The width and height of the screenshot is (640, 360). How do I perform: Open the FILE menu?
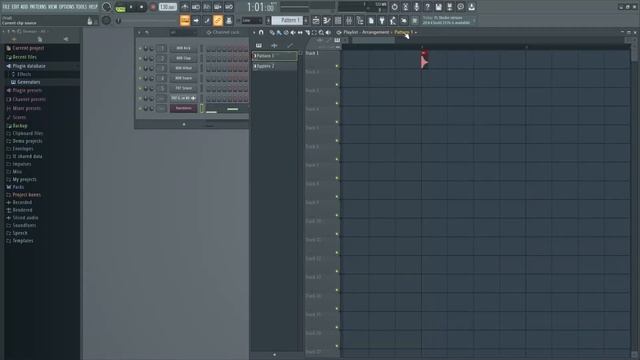click(6, 7)
